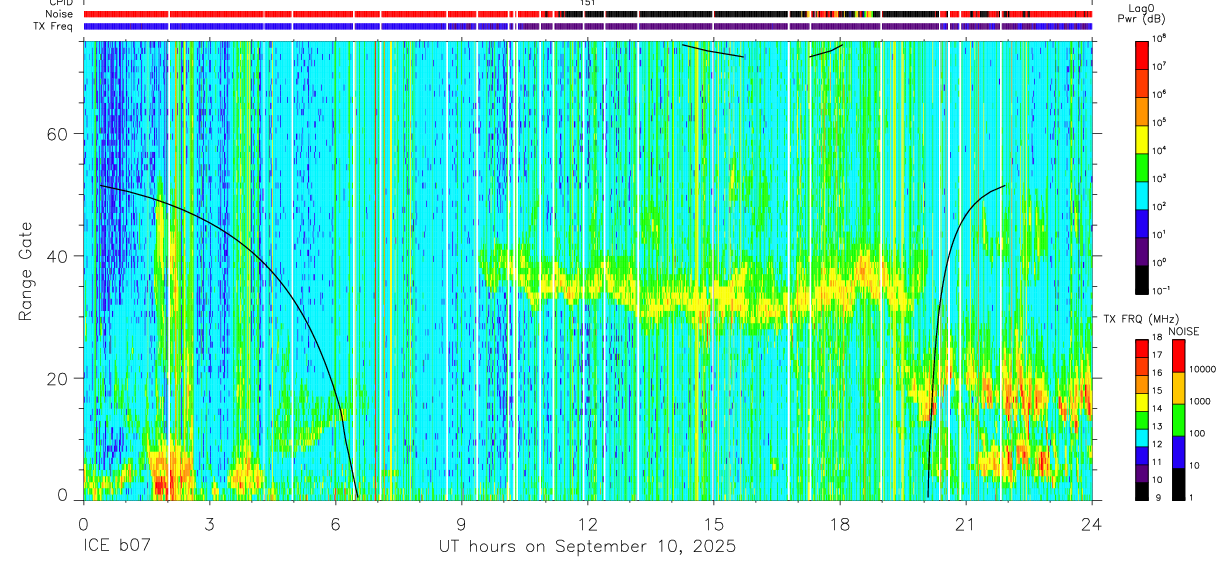
Task: Click the 9 tick label on the UT hours axis
Action: tap(461, 524)
